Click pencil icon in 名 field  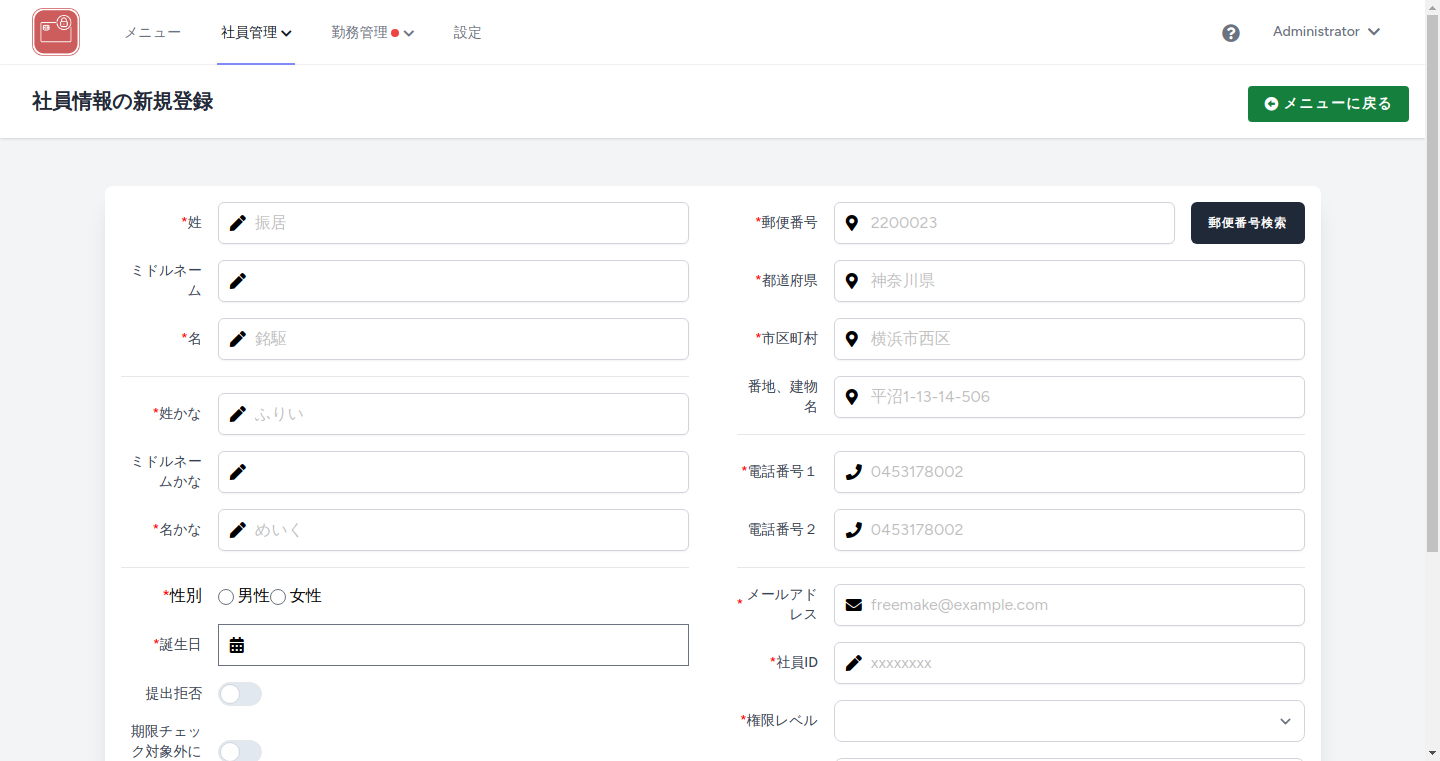point(237,339)
